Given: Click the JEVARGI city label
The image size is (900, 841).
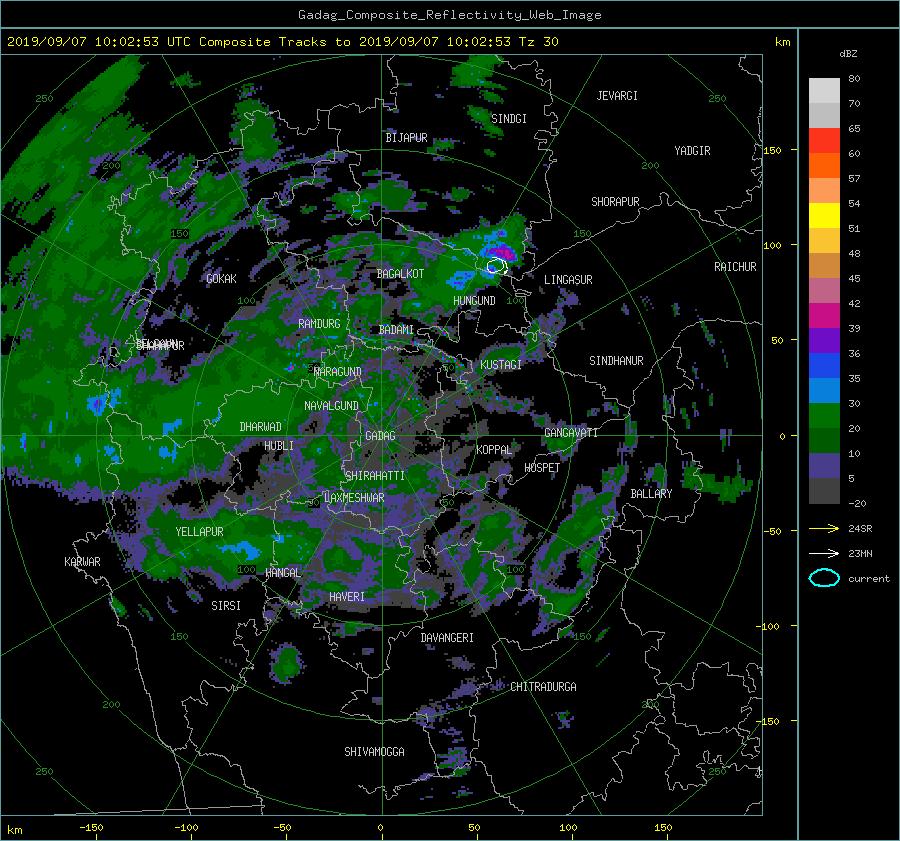Looking at the screenshot, I should [617, 96].
